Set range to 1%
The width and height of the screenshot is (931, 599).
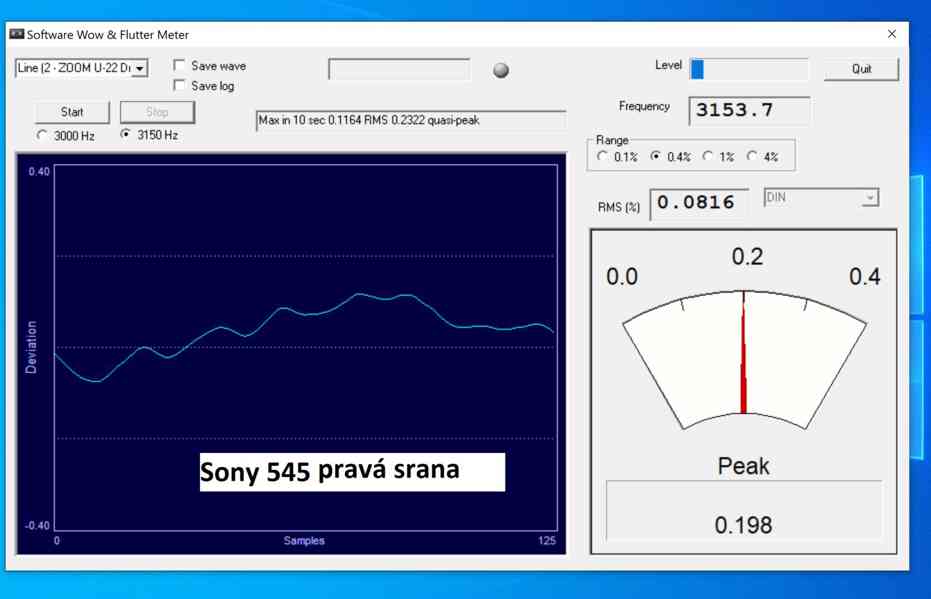[709, 157]
